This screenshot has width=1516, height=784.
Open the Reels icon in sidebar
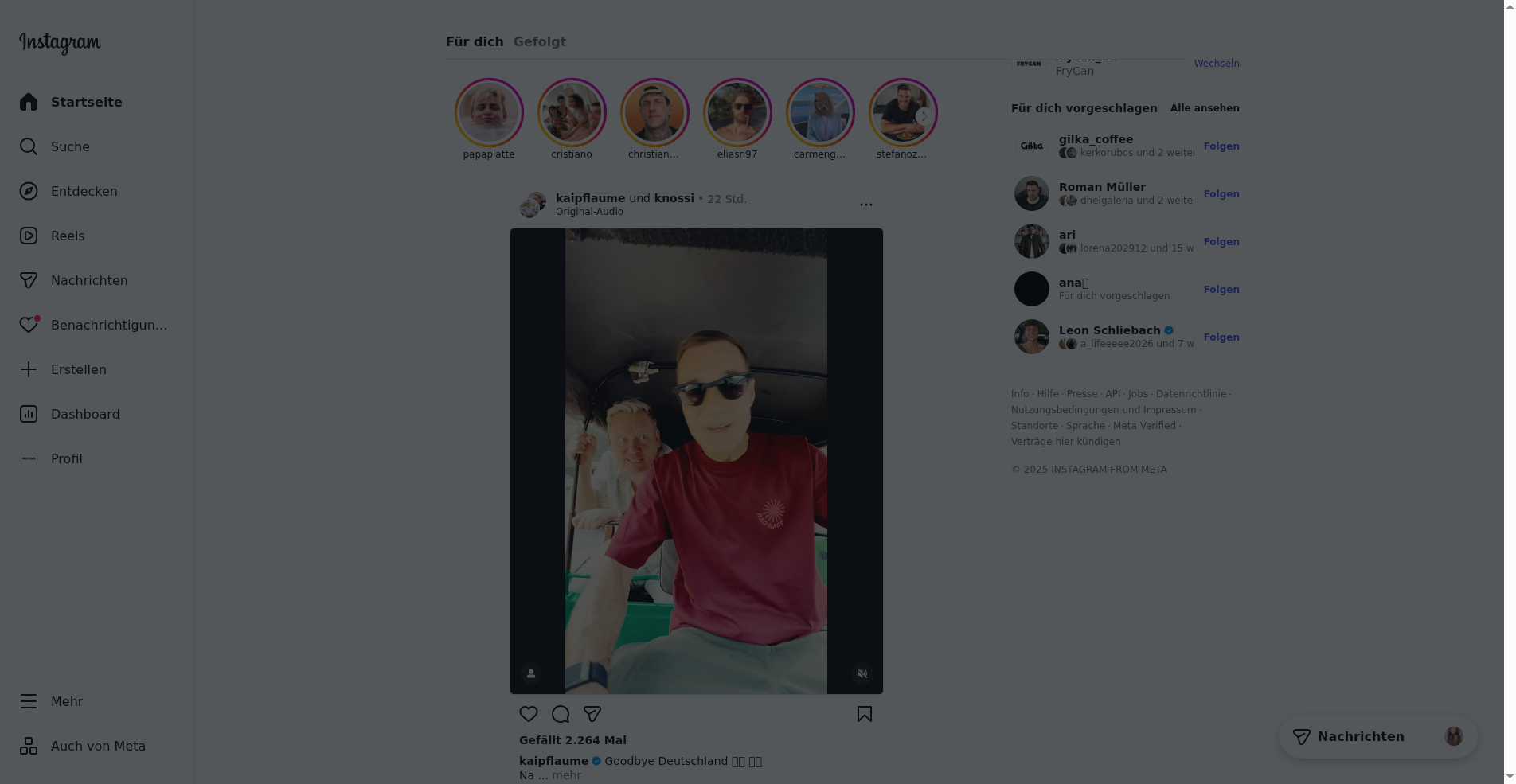point(29,236)
